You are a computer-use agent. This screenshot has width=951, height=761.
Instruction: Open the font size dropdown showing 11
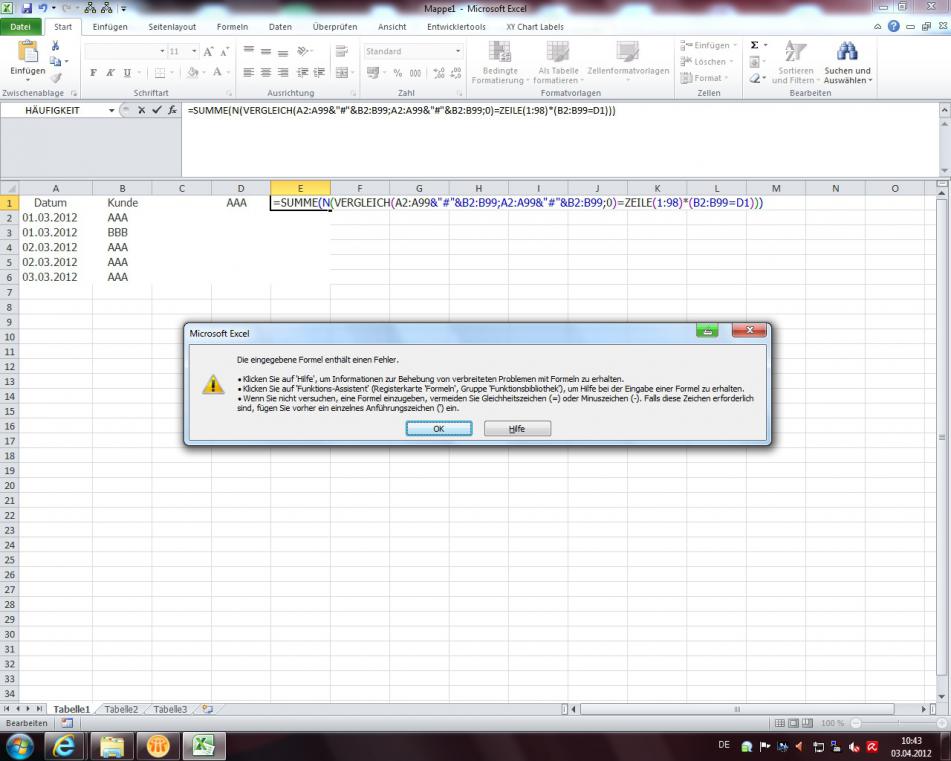(194, 52)
